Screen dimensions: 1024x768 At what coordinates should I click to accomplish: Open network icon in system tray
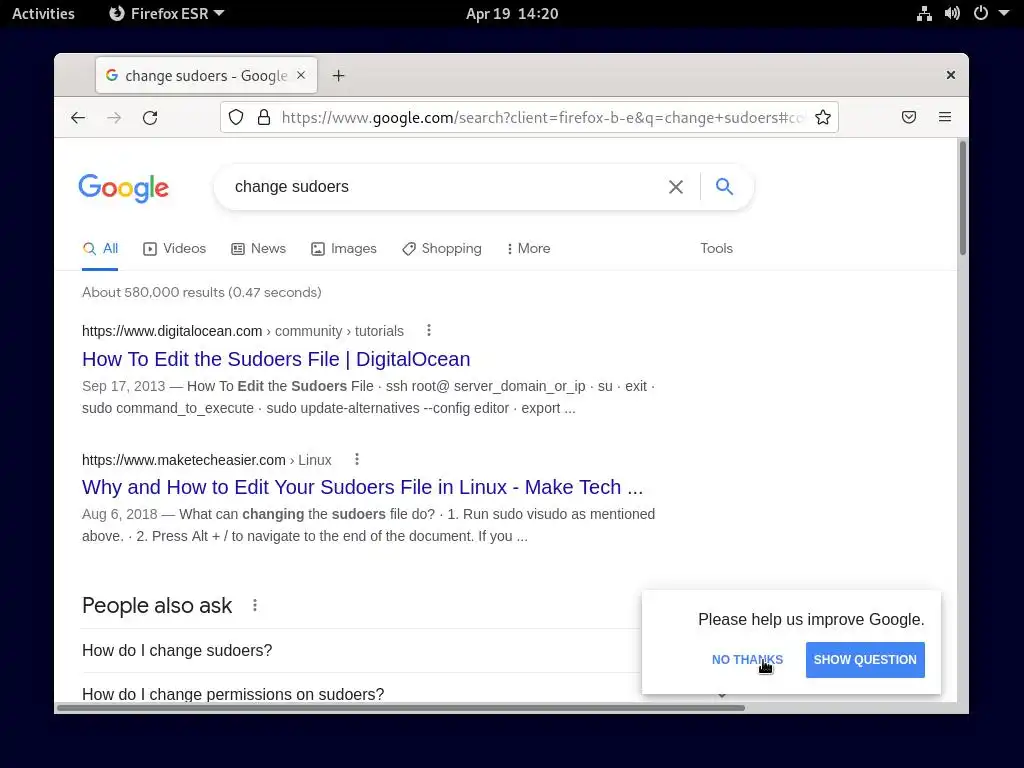[x=924, y=14]
